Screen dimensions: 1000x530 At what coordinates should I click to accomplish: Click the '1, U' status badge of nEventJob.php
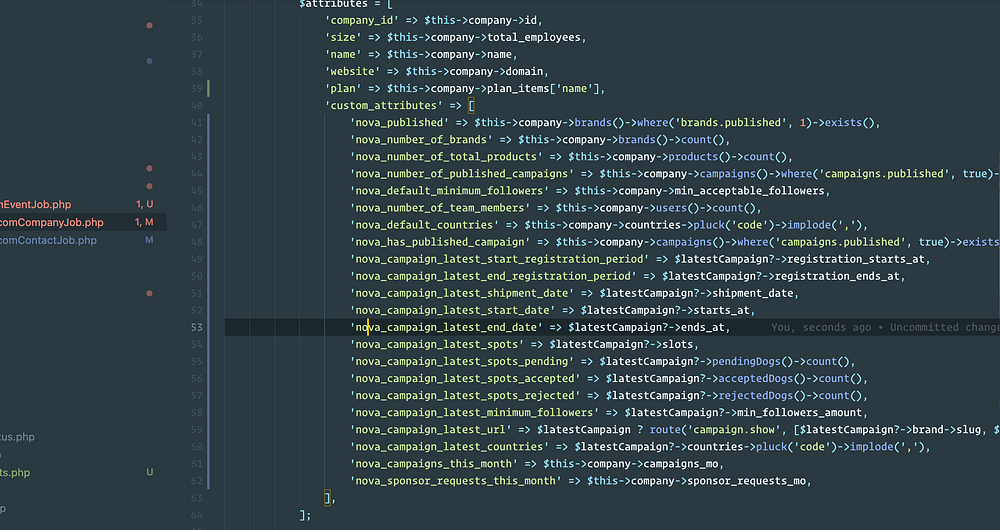pos(144,205)
